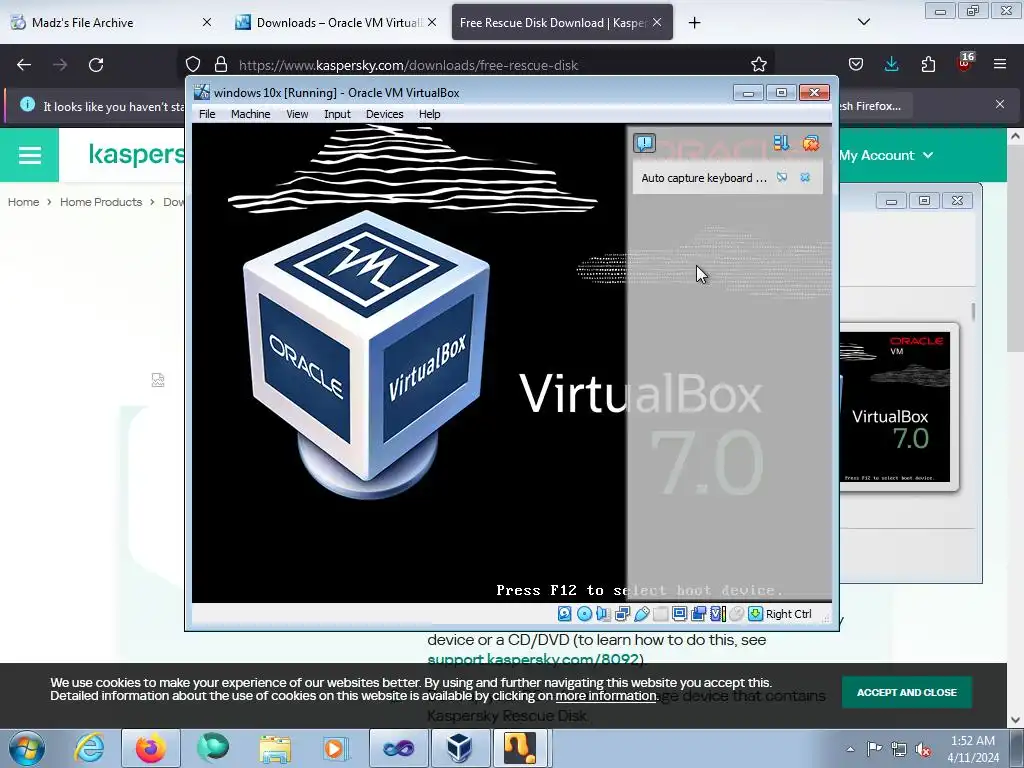Open the Pocket save icon

click(856, 64)
